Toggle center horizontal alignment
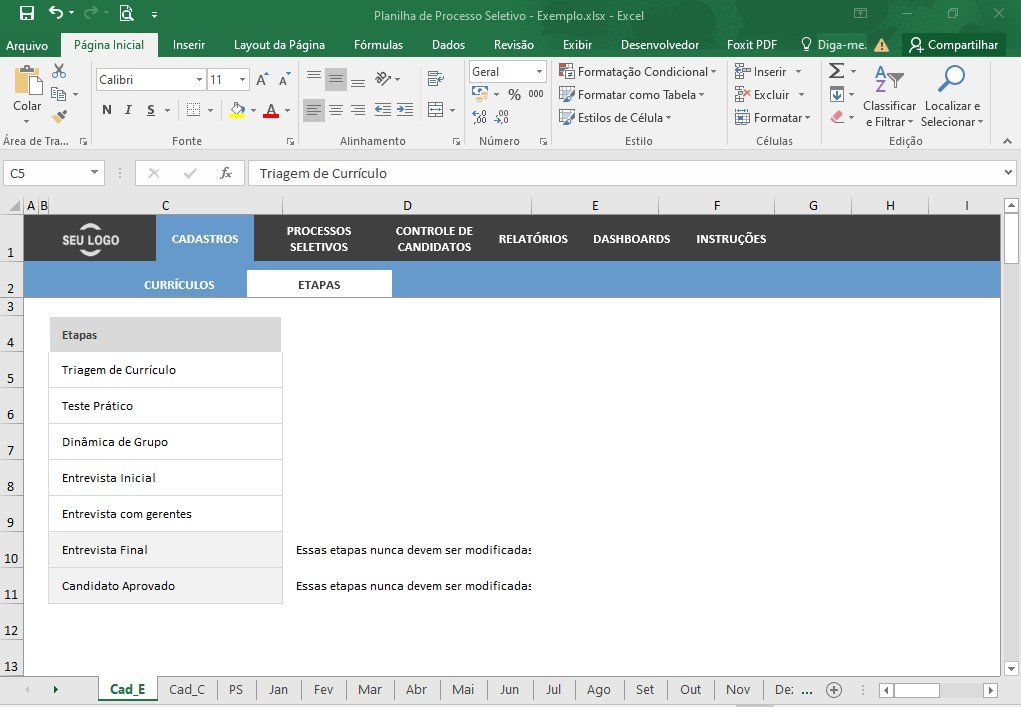The image size is (1021, 707). (336, 110)
